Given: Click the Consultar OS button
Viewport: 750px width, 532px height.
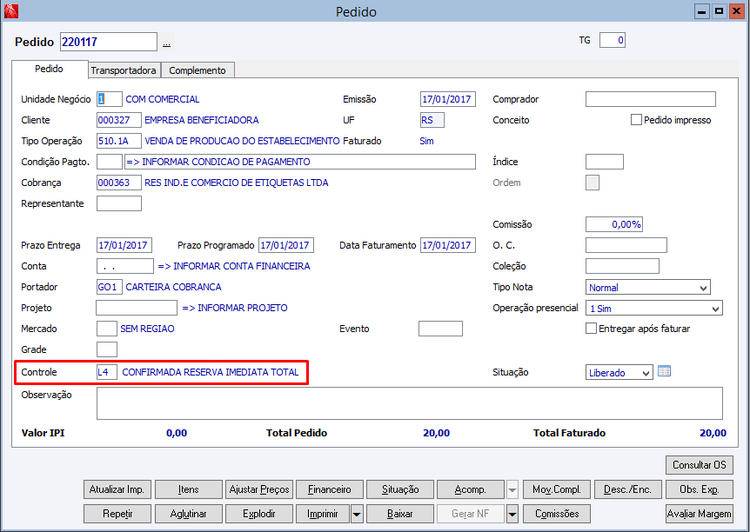Looking at the screenshot, I should [699, 465].
